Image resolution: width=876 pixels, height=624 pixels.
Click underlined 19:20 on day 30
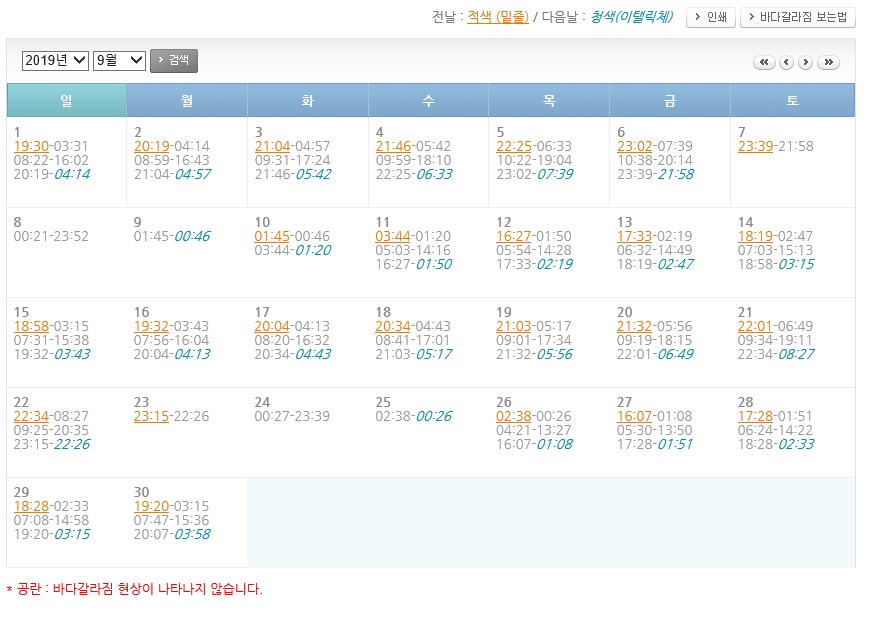(x=151, y=506)
